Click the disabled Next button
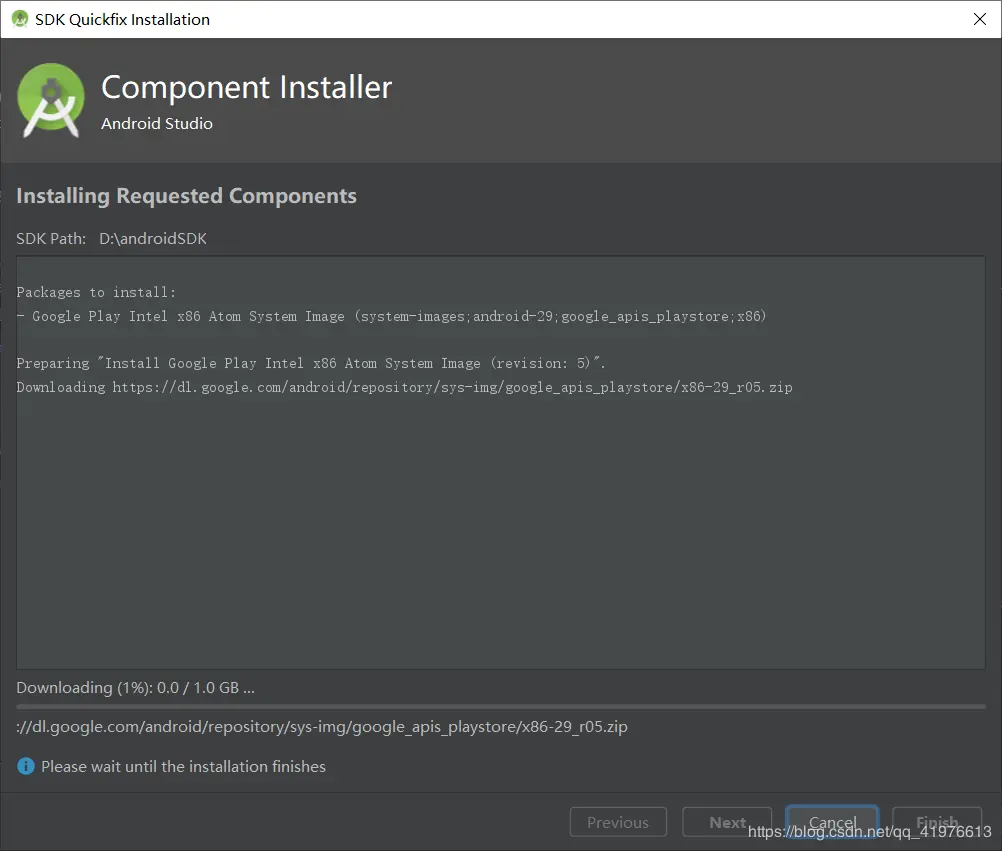Image resolution: width=1002 pixels, height=851 pixels. pos(727,822)
